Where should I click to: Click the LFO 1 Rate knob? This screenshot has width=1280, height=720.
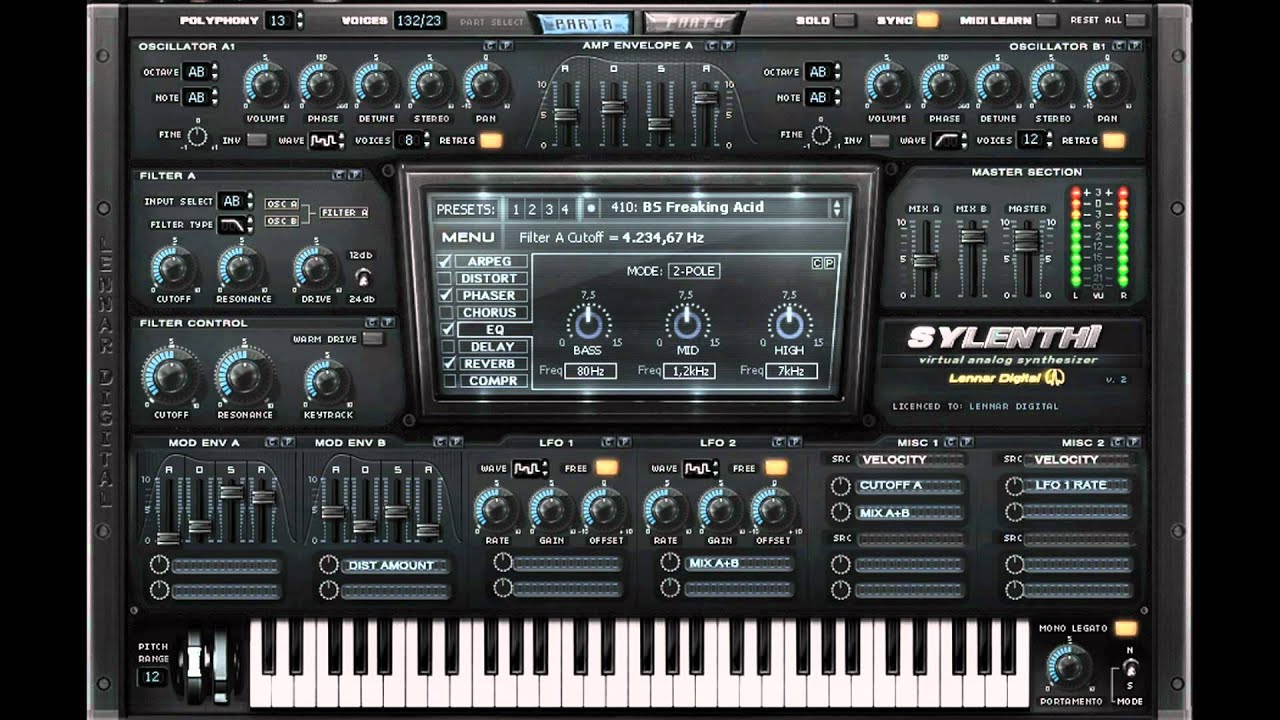(x=497, y=509)
